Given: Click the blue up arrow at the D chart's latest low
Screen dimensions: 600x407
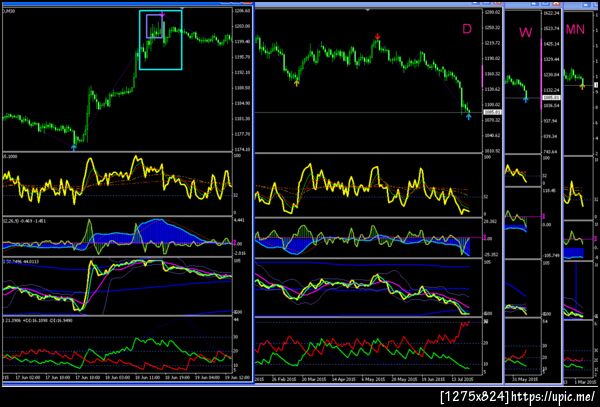Looking at the screenshot, I should (469, 116).
